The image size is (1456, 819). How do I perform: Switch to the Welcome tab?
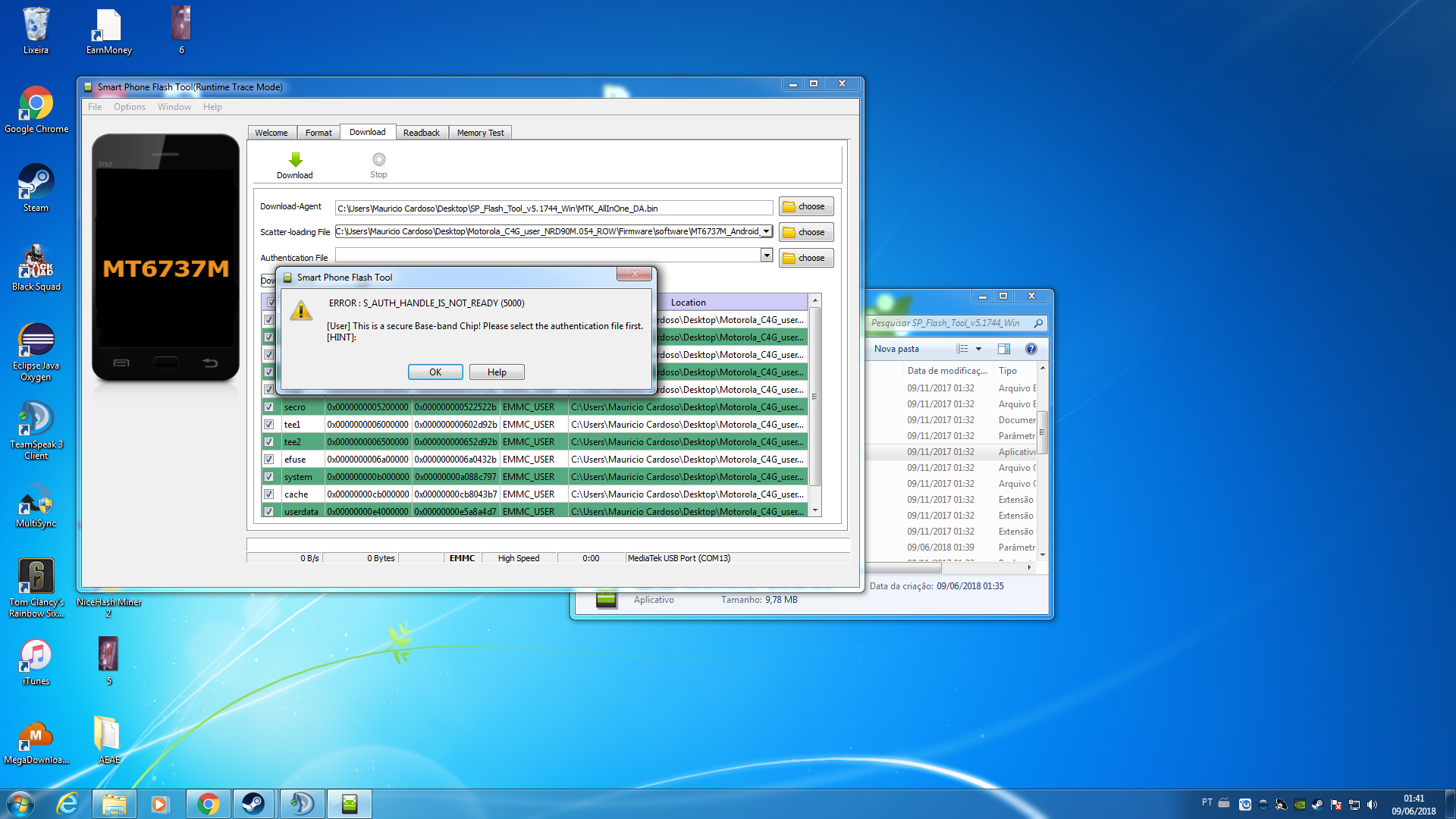pos(271,133)
